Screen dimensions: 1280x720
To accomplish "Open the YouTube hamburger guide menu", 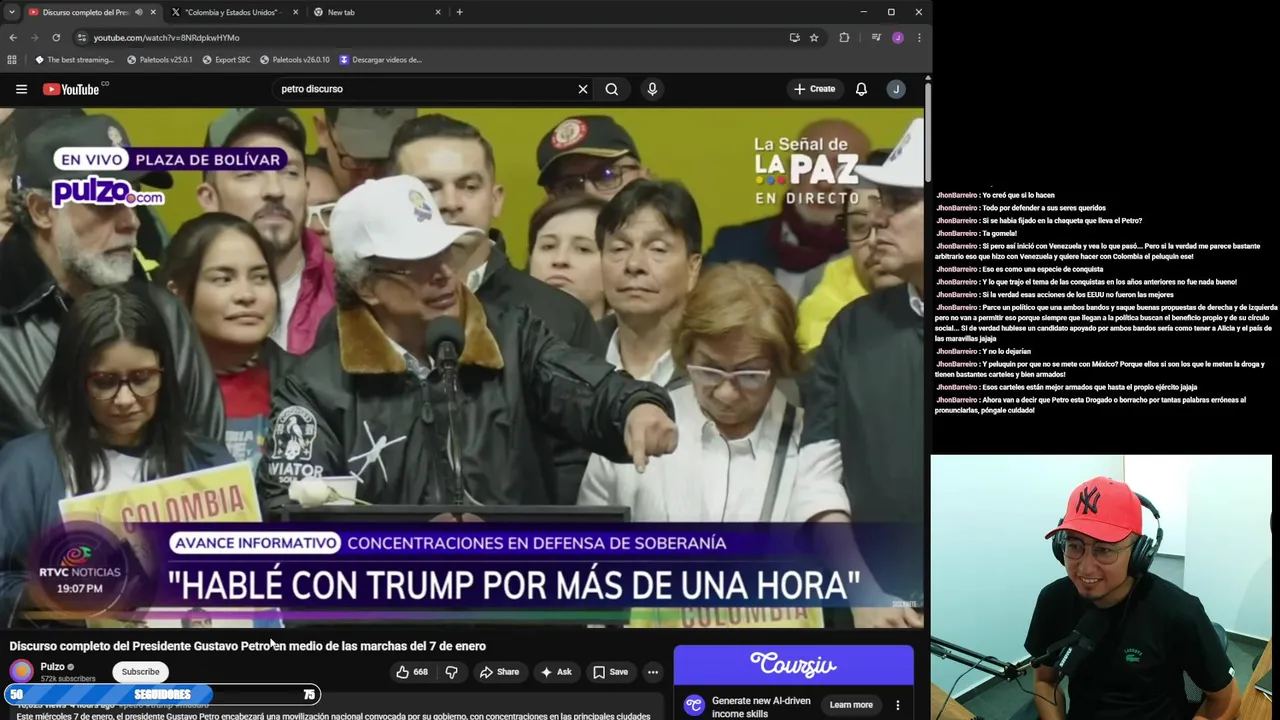I will pyautogui.click(x=21, y=89).
